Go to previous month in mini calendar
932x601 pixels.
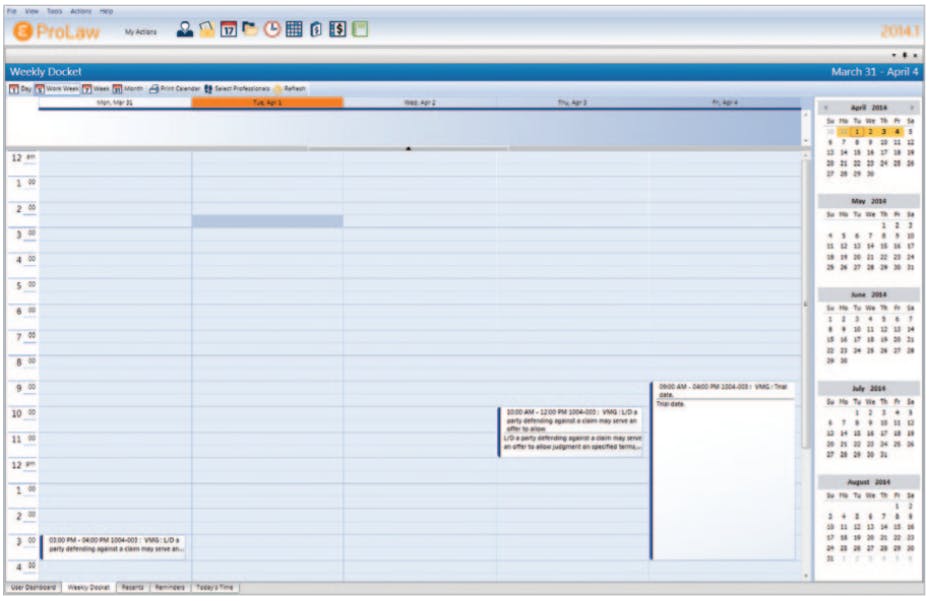click(826, 108)
